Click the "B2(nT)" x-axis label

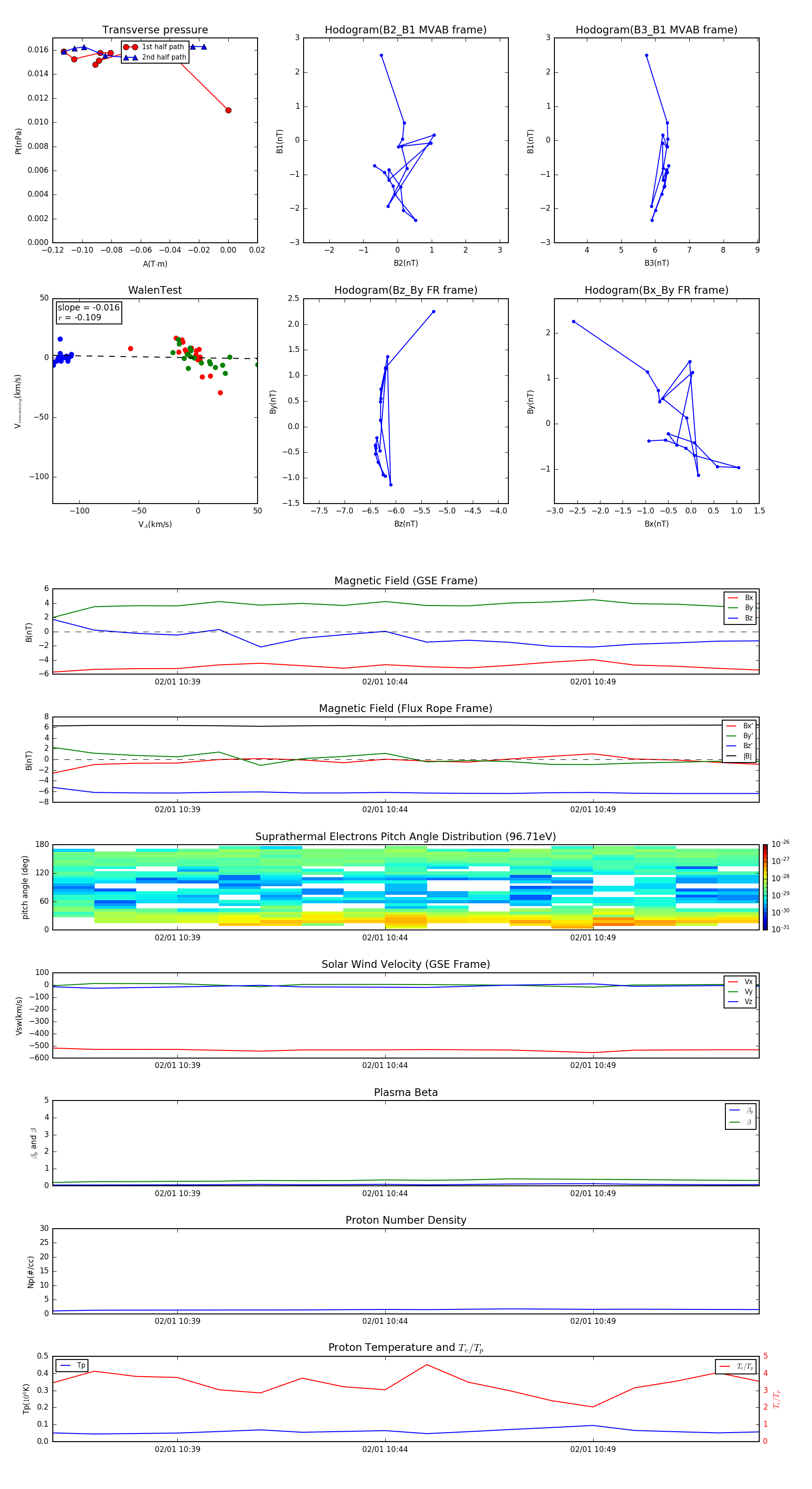click(406, 263)
